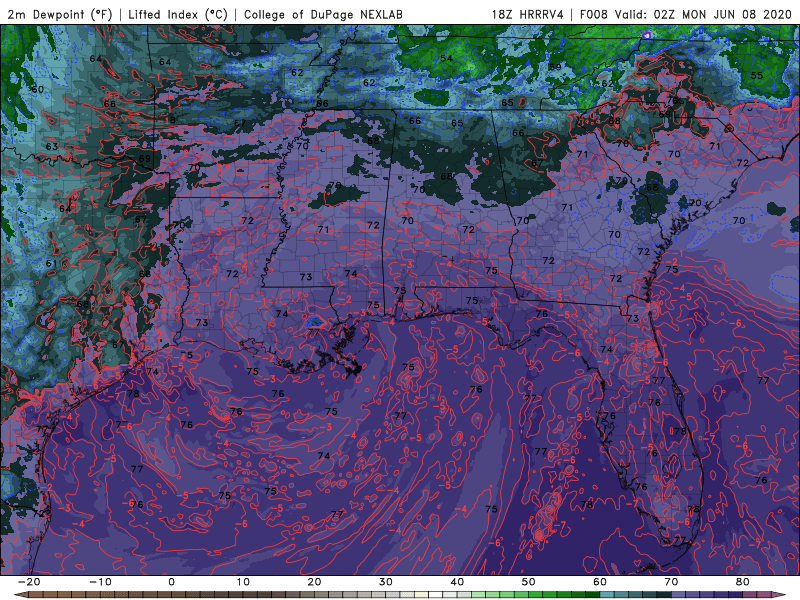800x600 pixels.
Task: Click the right arrow end of the colorbar
Action: [780, 595]
